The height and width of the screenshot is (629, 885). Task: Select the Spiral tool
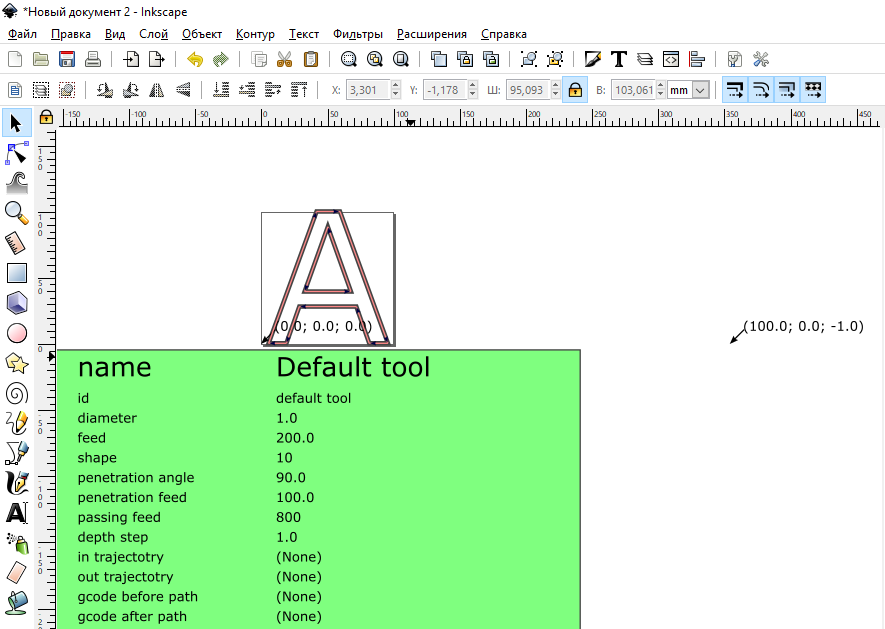[x=16, y=394]
